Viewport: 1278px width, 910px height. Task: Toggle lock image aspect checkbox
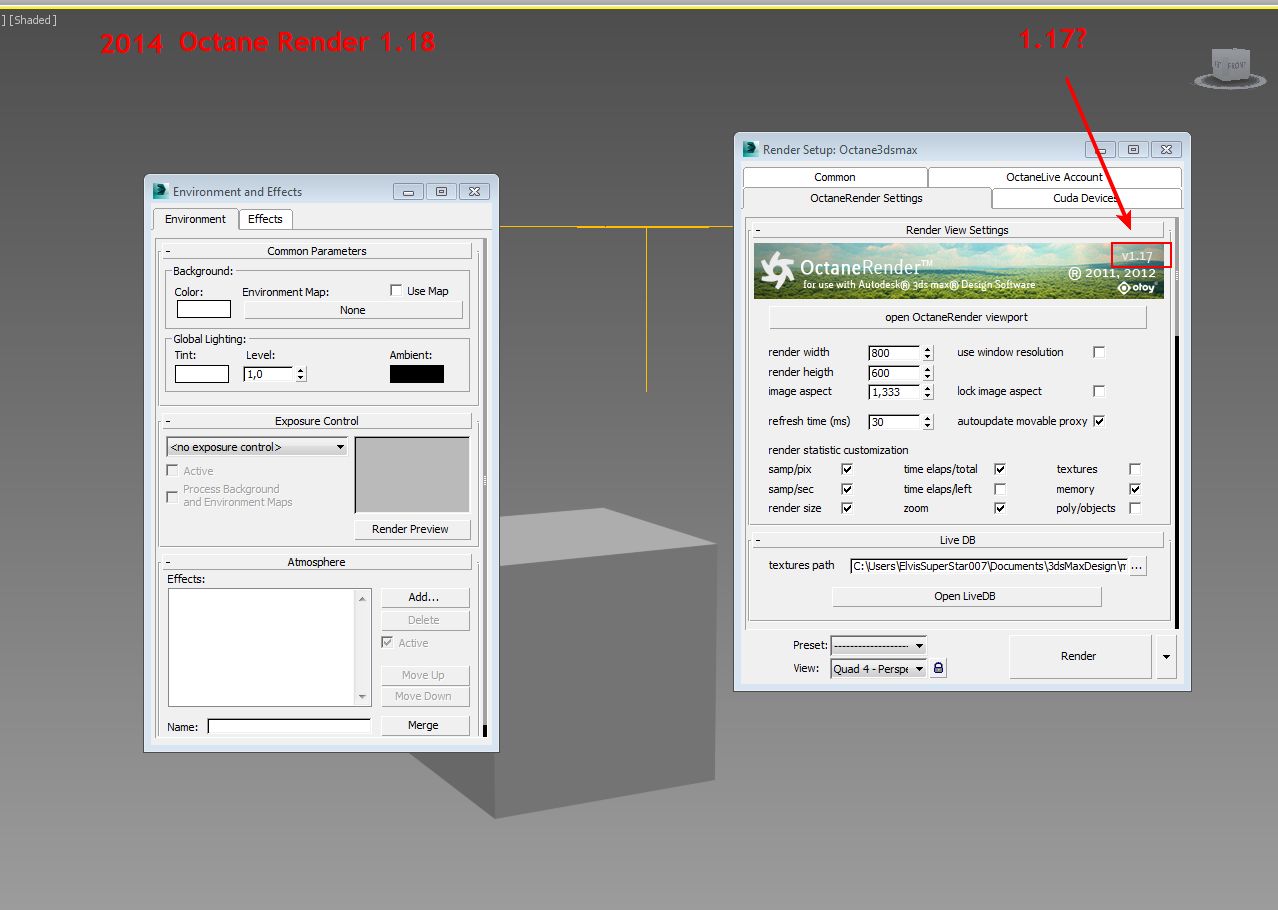coord(1099,391)
